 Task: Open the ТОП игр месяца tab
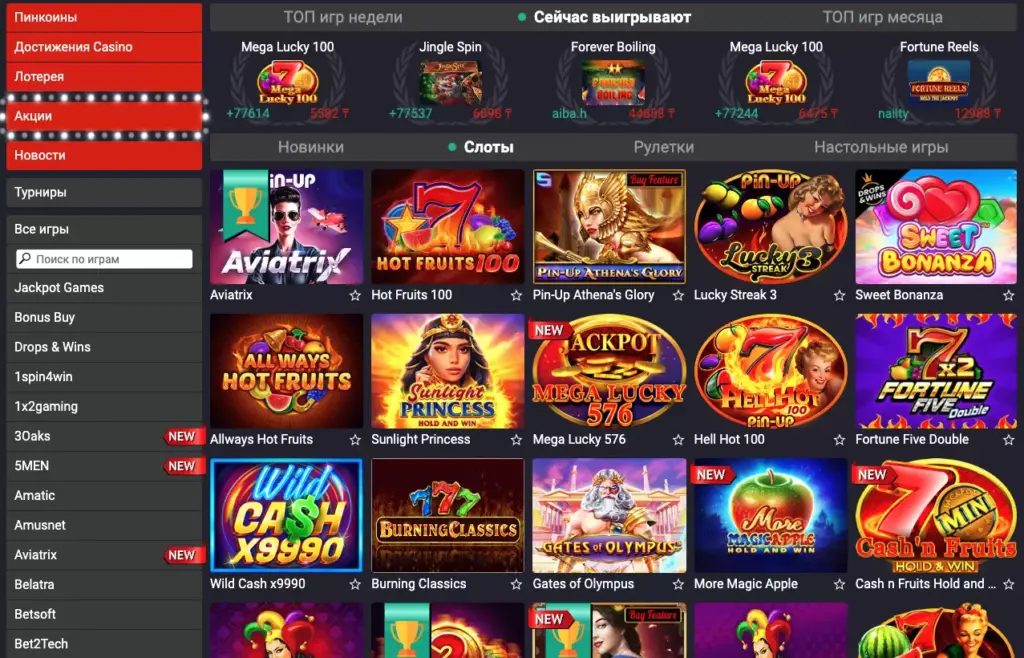[x=882, y=18]
